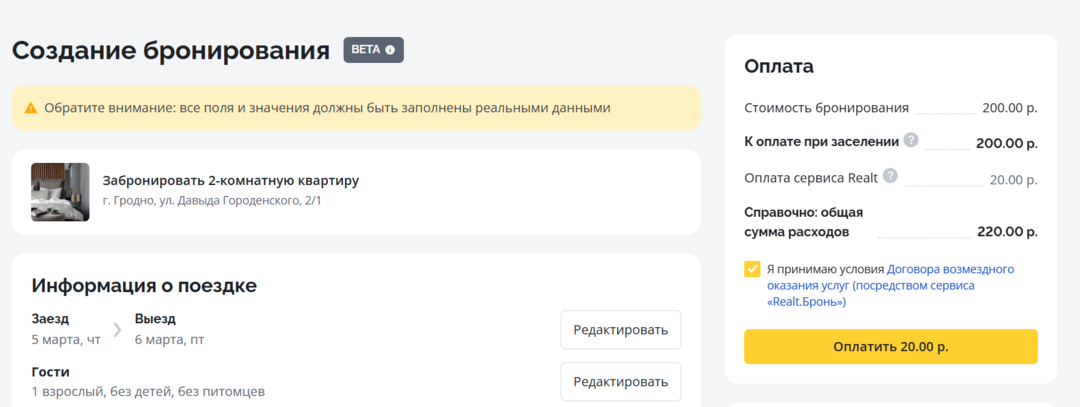Toggle the "Я принимаю условия" checkbox

(x=752, y=269)
